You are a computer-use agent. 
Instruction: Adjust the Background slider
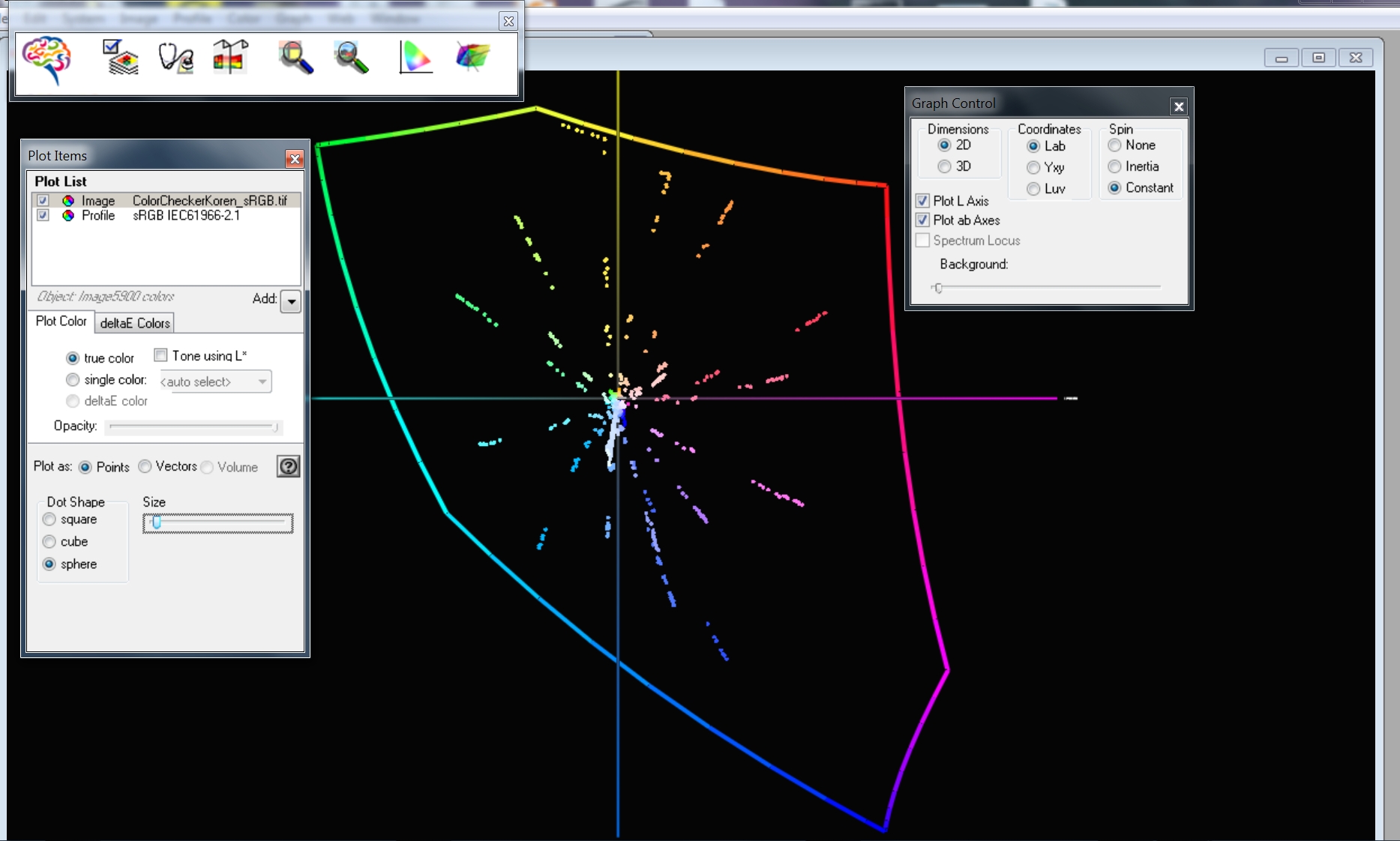click(1047, 287)
